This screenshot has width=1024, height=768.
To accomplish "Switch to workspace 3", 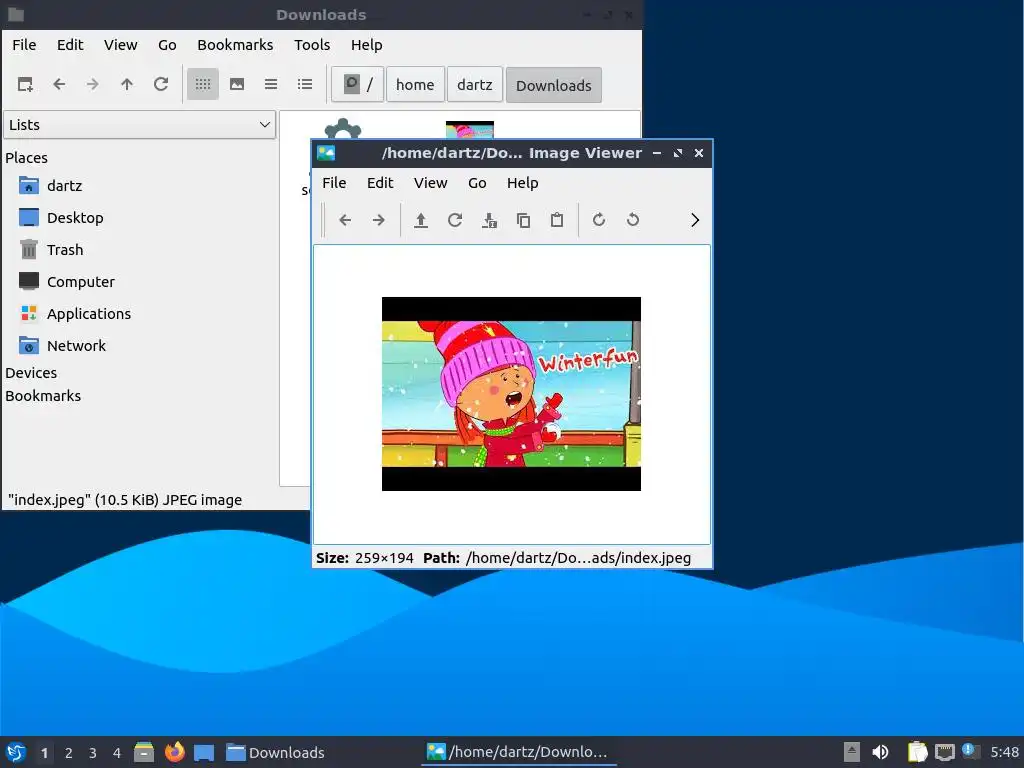I will (x=93, y=753).
